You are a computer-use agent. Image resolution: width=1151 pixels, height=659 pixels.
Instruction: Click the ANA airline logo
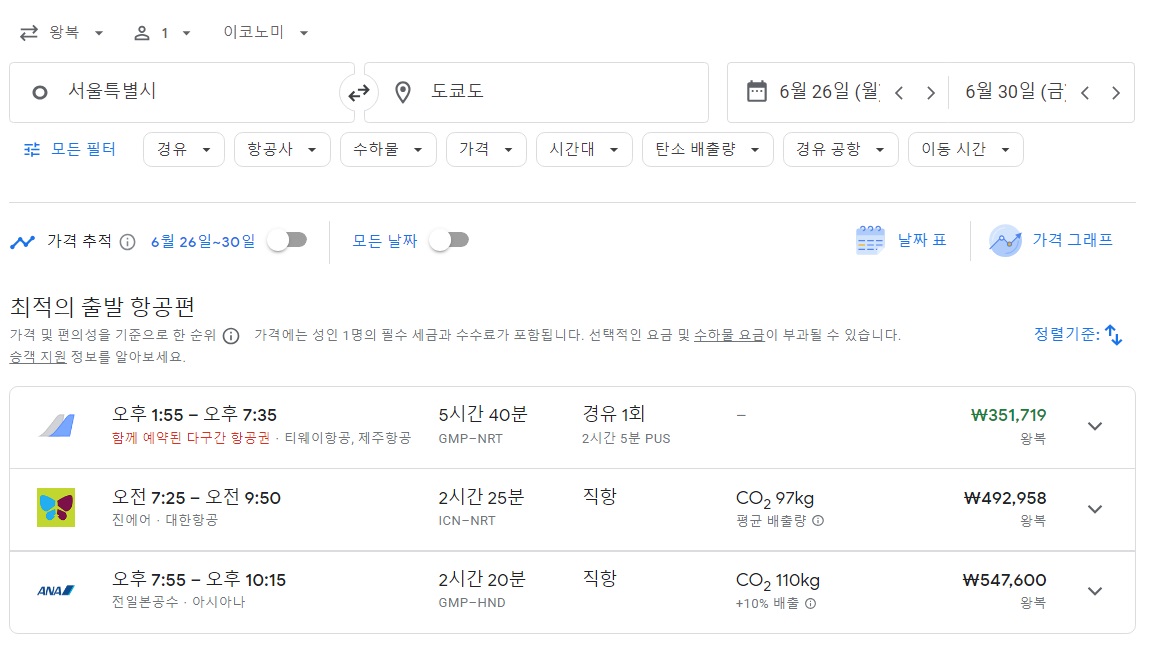pyautogui.click(x=55, y=591)
